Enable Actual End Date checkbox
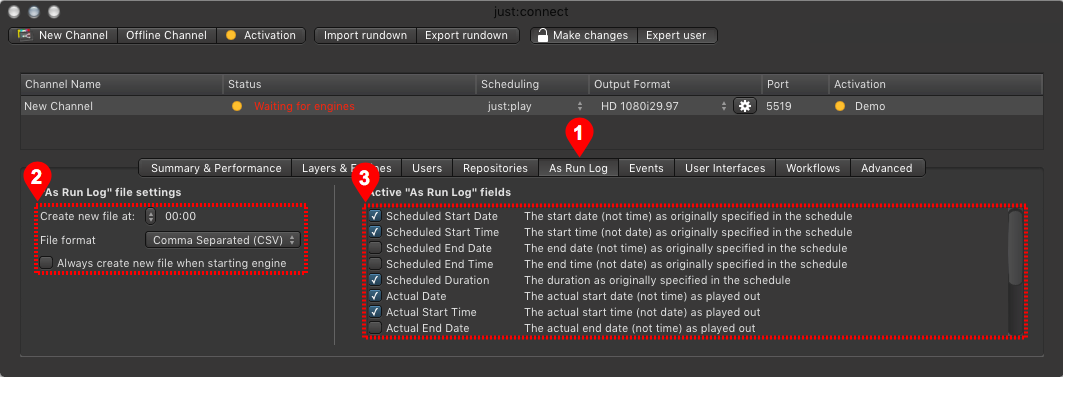Screen dimensions: 1083x397 click(375, 328)
